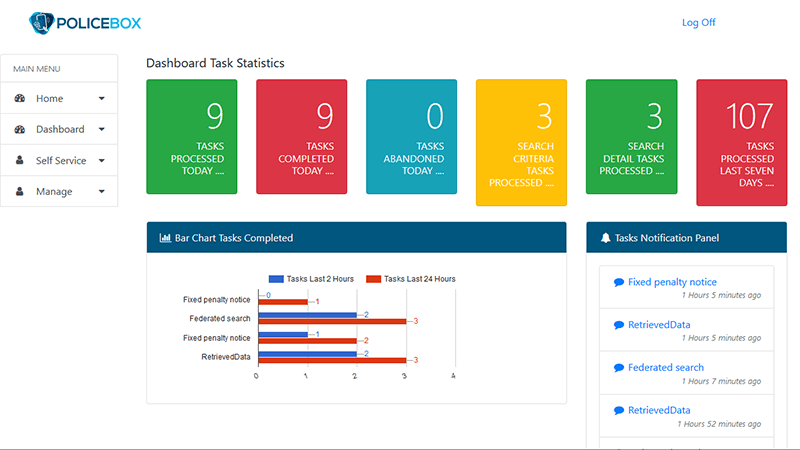Click the Manage user icon
The width and height of the screenshot is (800, 450).
tap(20, 191)
